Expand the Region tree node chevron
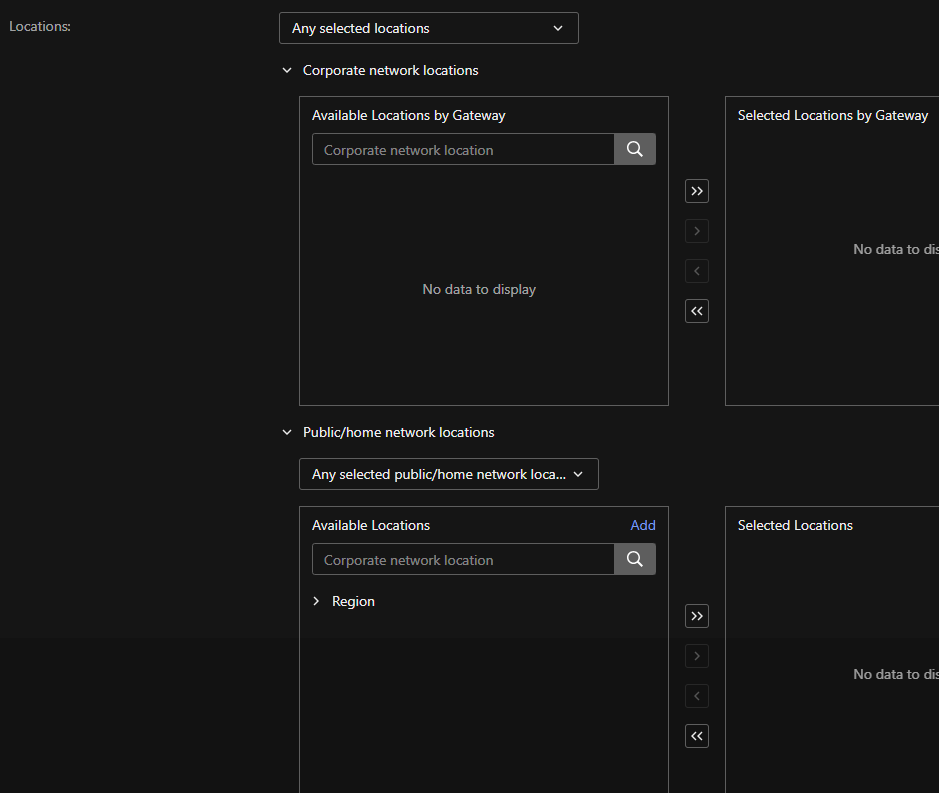This screenshot has width=939, height=793. pyautogui.click(x=317, y=602)
